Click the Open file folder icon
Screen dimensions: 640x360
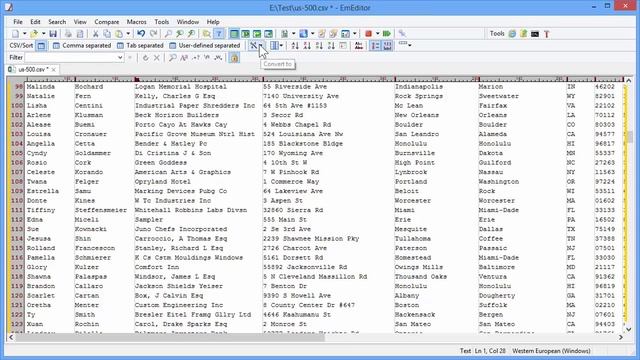pos(34,34)
